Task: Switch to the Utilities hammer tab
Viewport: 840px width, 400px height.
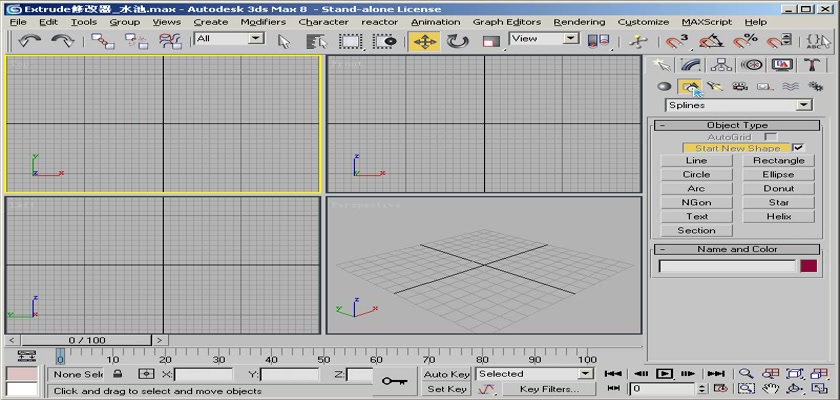Action: click(x=812, y=65)
